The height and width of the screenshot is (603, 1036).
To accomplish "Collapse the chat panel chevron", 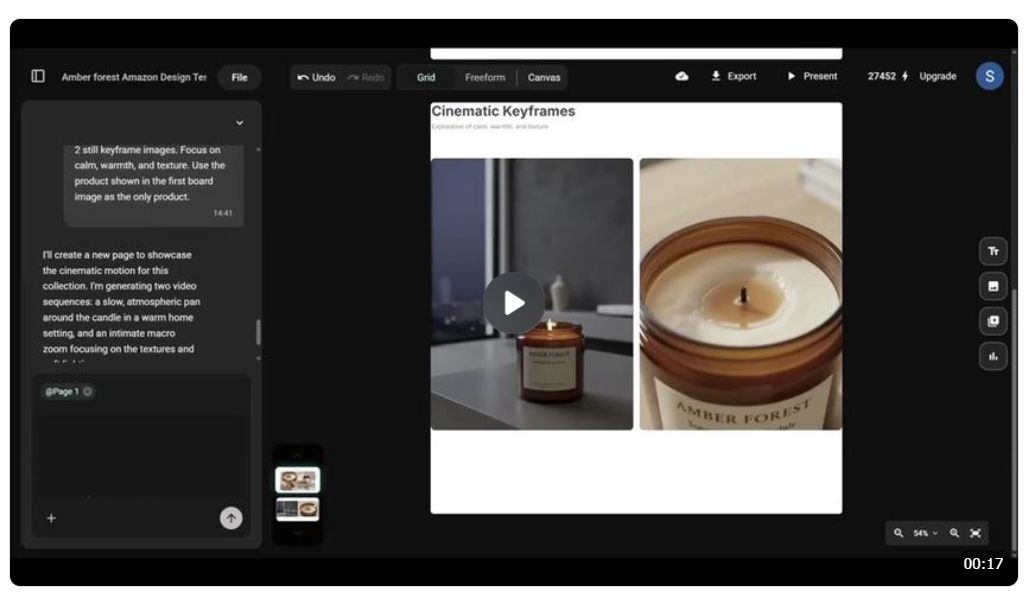I will click(240, 123).
